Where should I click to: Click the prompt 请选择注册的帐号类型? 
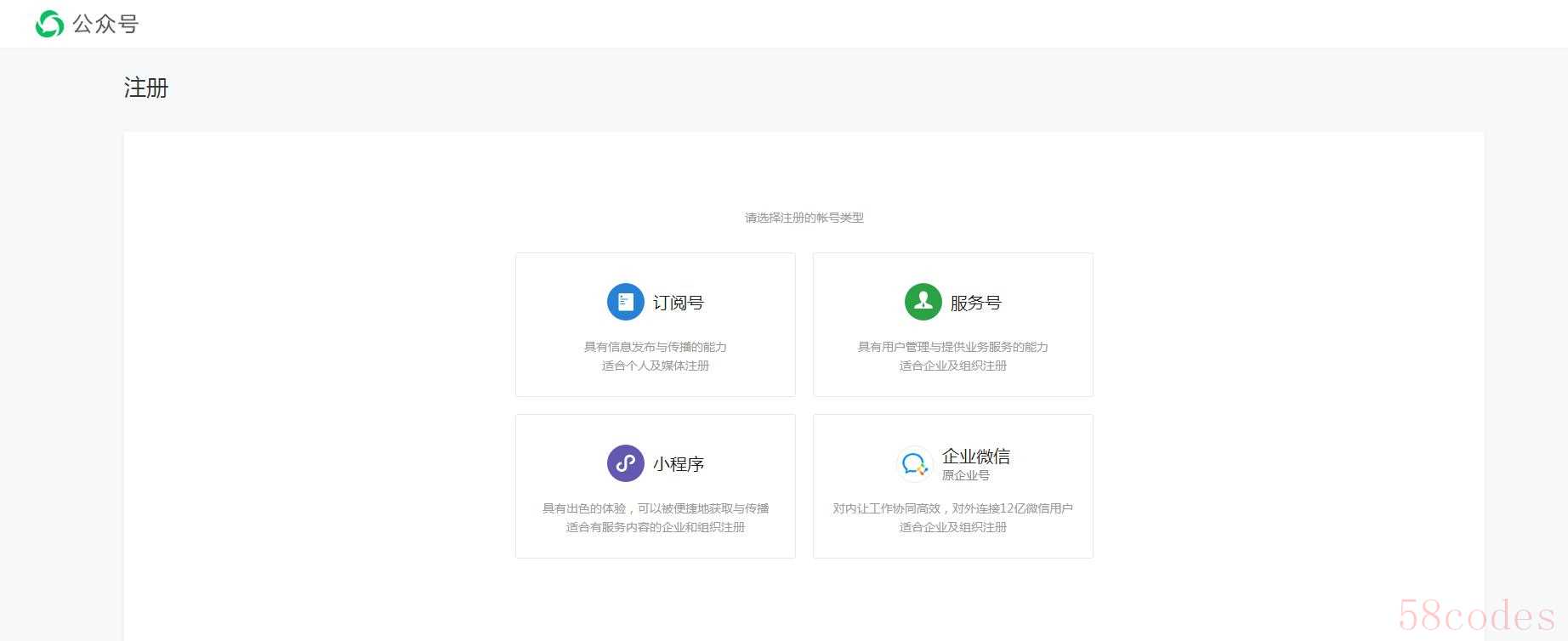click(804, 218)
